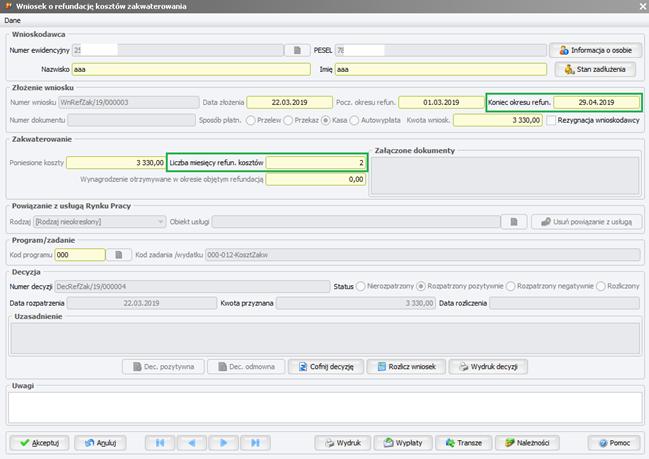The width and height of the screenshot is (649, 459).
Task: Click the Imię input field
Action: point(440,70)
